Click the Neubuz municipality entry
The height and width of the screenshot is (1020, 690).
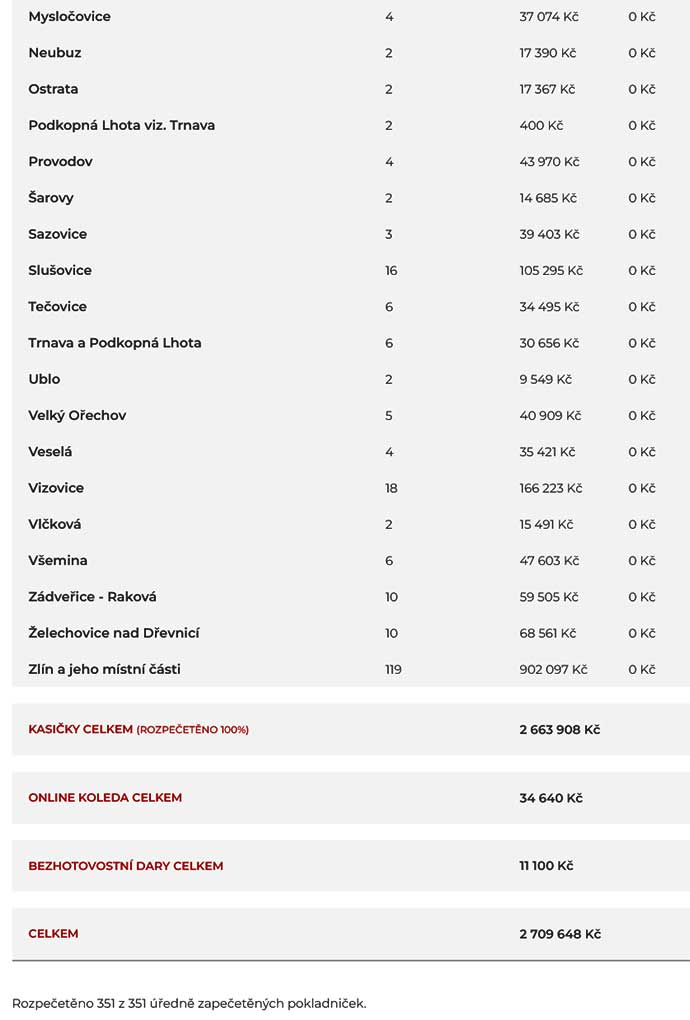(55, 53)
